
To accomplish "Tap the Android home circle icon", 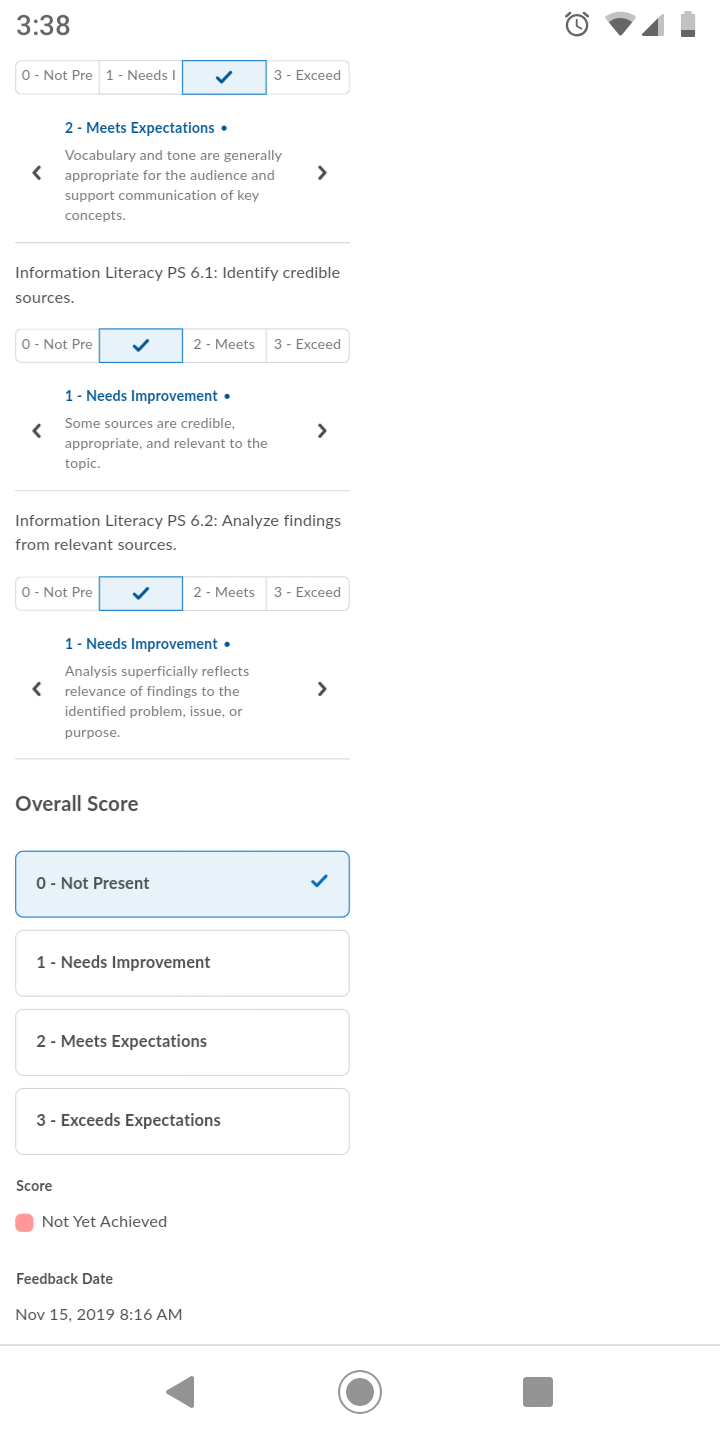I will (360, 1391).
